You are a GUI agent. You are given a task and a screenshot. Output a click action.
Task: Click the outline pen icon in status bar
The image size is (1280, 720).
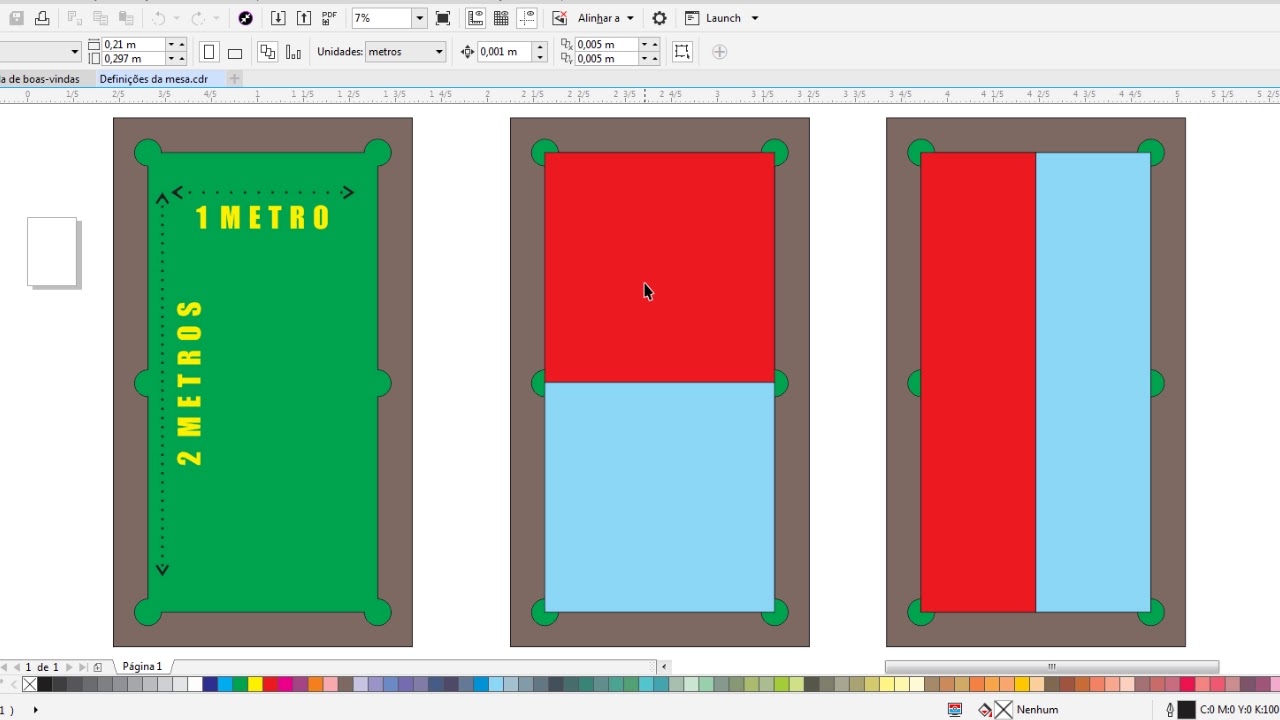pos(1170,710)
